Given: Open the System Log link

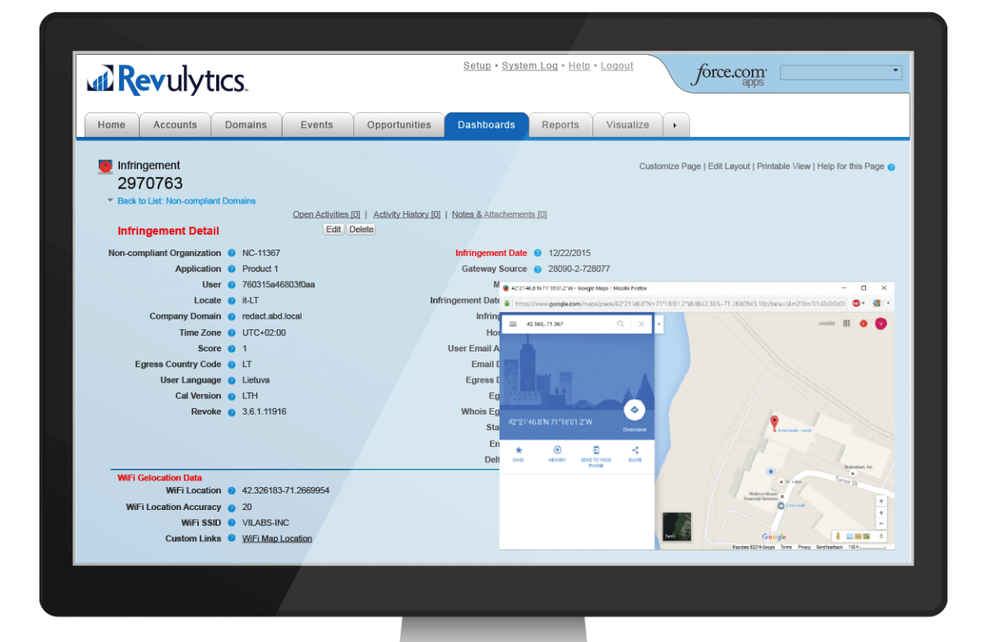Looking at the screenshot, I should [529, 66].
